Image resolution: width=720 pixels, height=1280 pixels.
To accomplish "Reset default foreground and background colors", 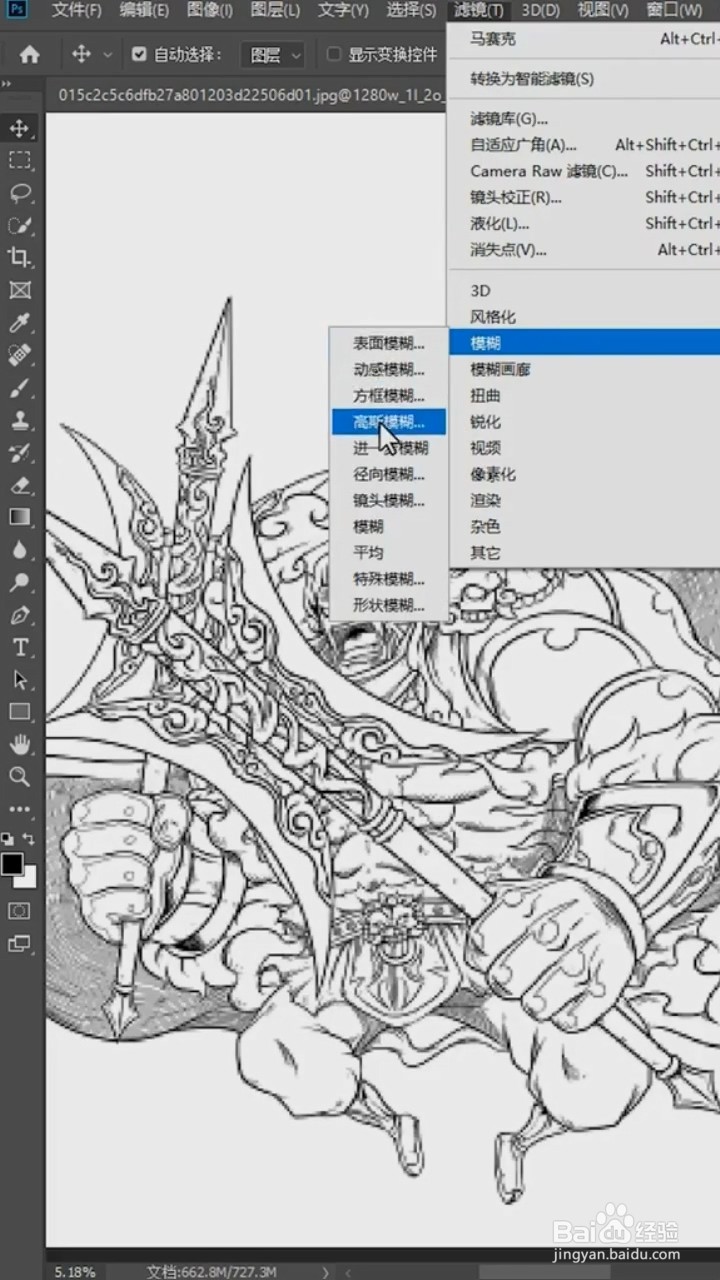I will pos(8,839).
